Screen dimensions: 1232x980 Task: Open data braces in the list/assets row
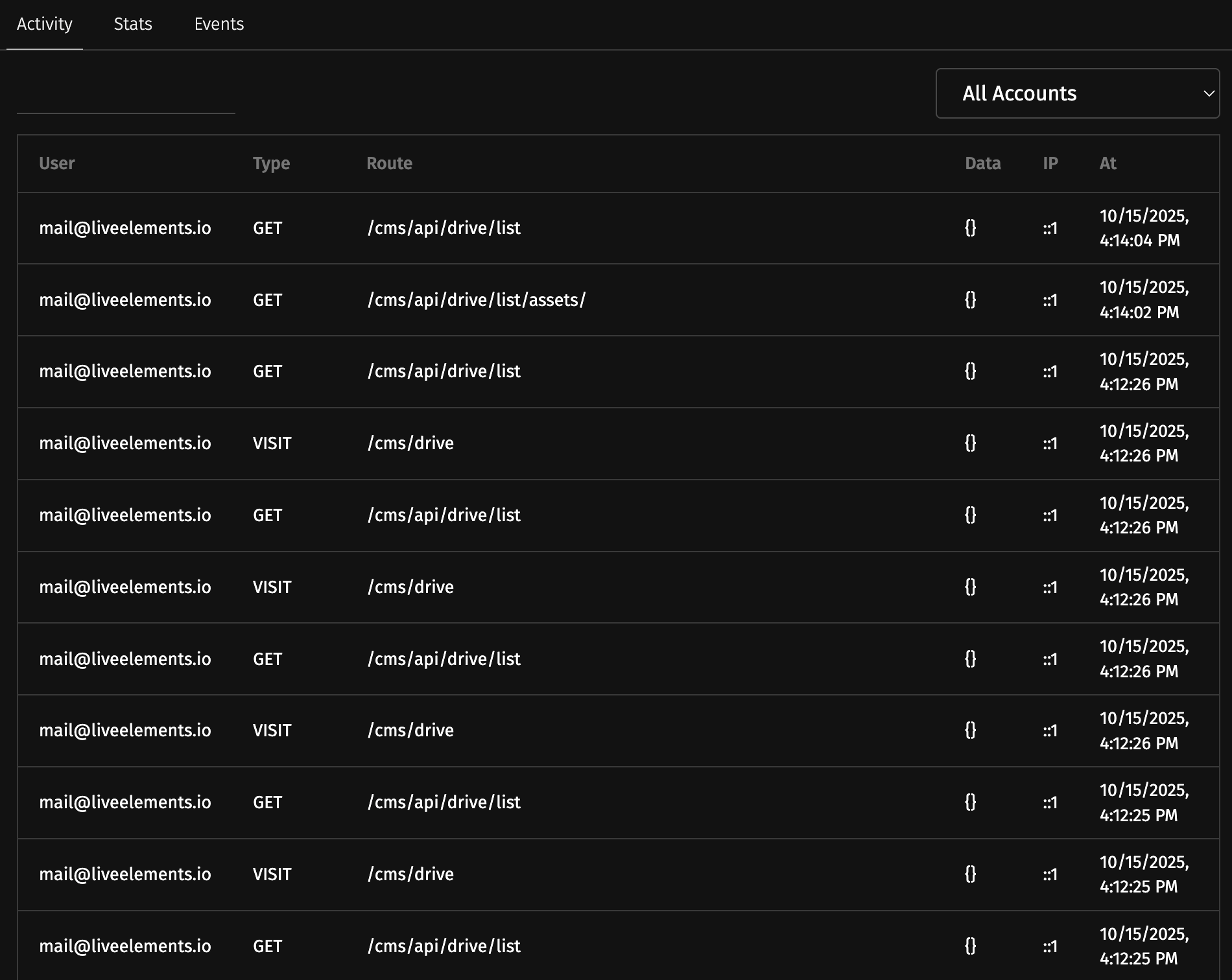click(x=970, y=299)
